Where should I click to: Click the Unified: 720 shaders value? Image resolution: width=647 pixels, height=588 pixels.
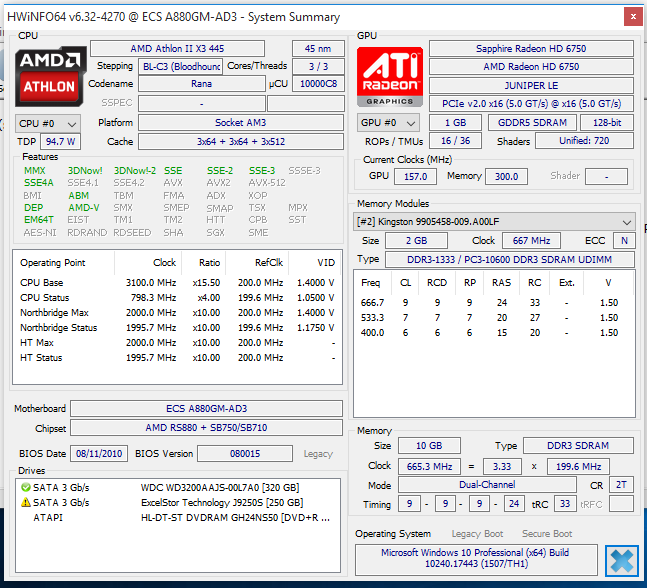coord(584,141)
